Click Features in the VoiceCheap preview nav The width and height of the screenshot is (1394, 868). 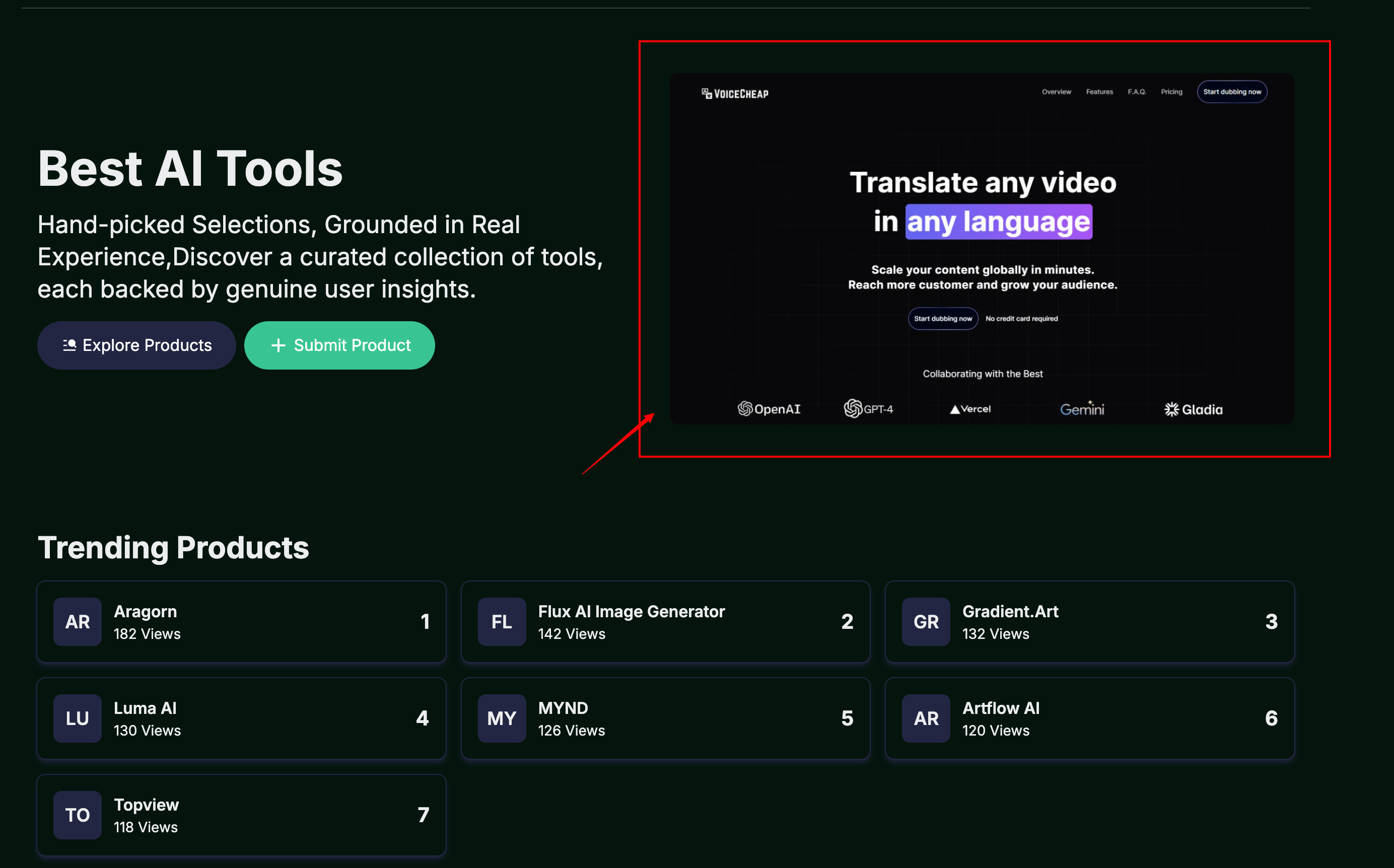point(1099,92)
